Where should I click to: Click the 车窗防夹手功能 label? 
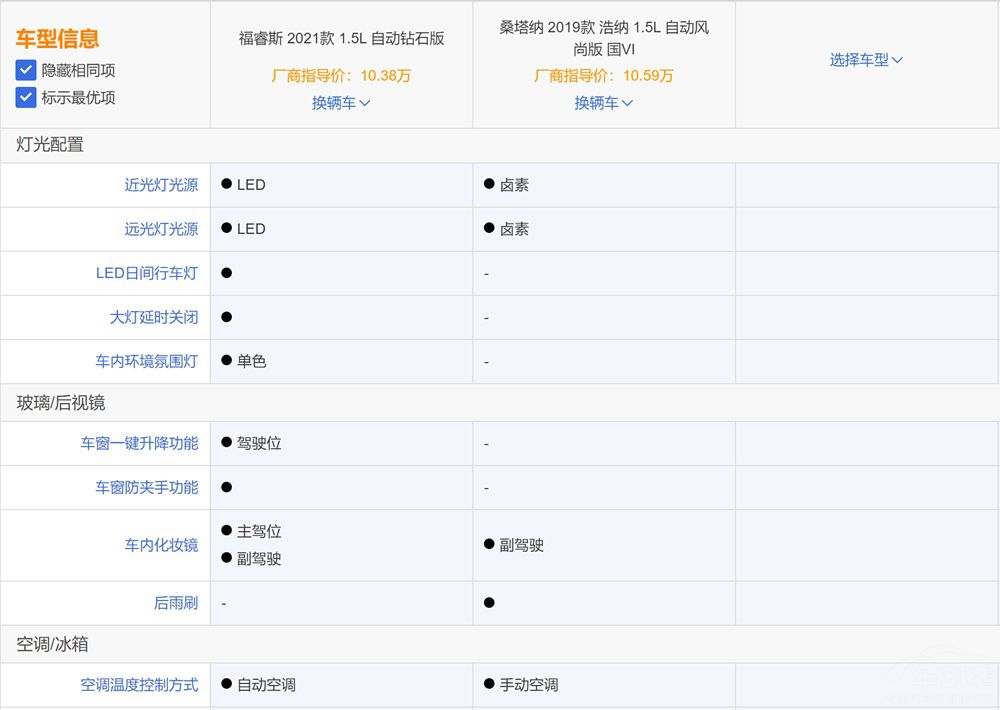pos(147,487)
